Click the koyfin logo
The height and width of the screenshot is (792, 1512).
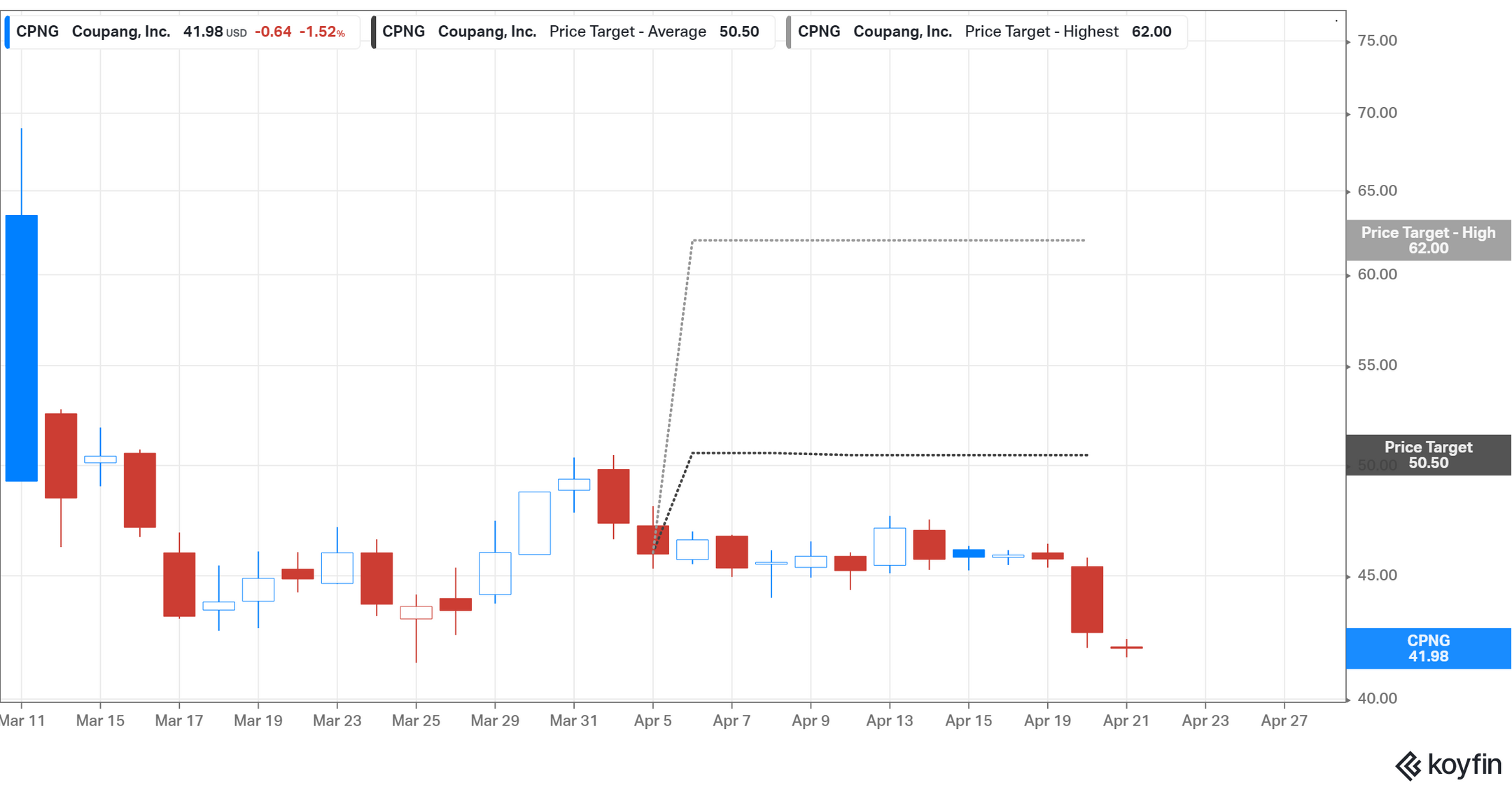tap(1448, 765)
